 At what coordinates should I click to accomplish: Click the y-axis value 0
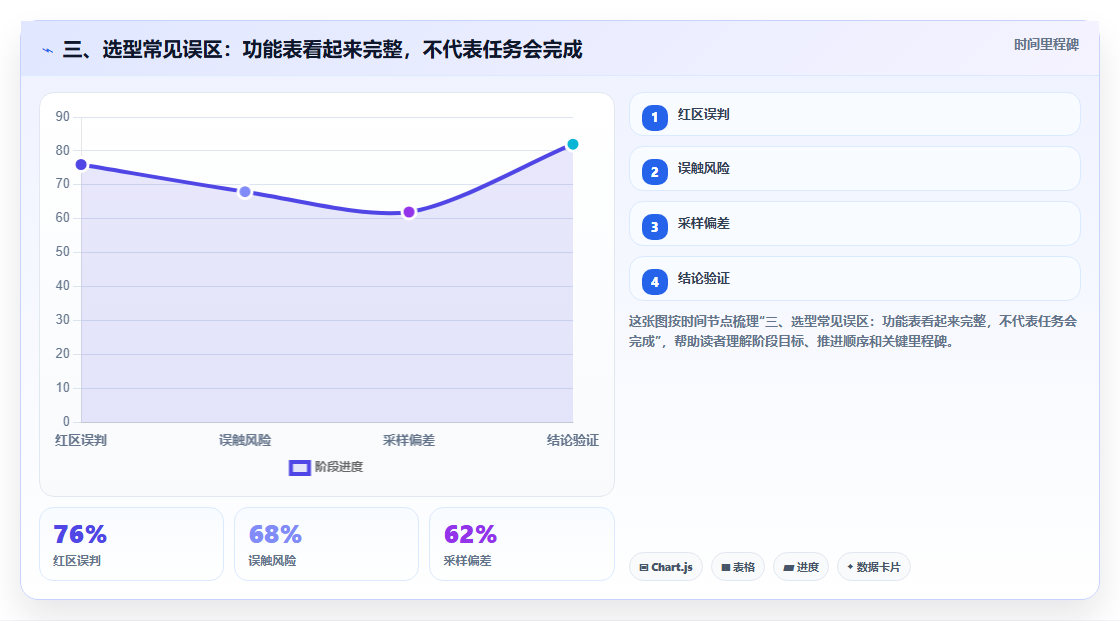(66, 422)
